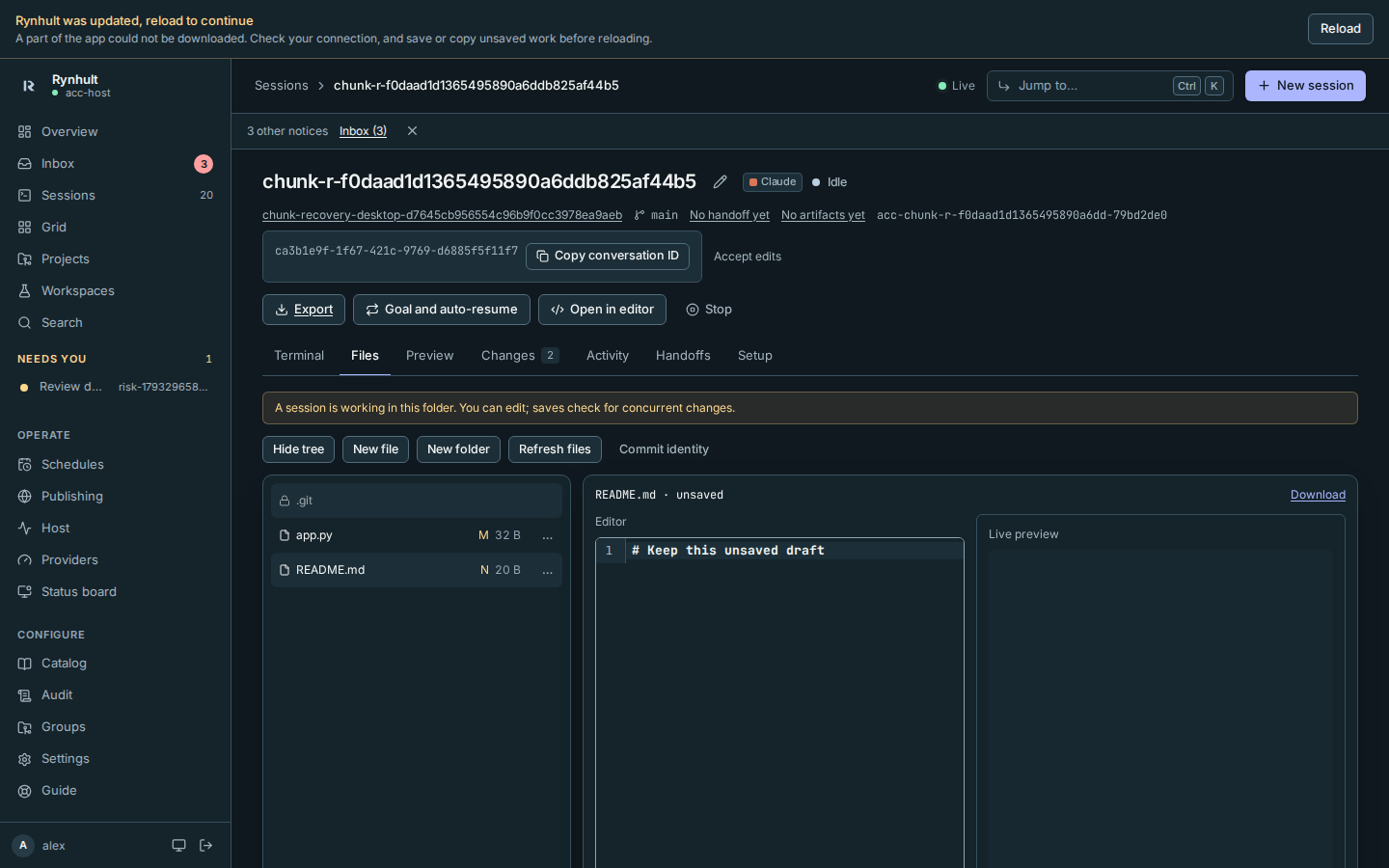Click the Reload button in the update banner
This screenshot has width=1389, height=868.
[x=1341, y=29]
